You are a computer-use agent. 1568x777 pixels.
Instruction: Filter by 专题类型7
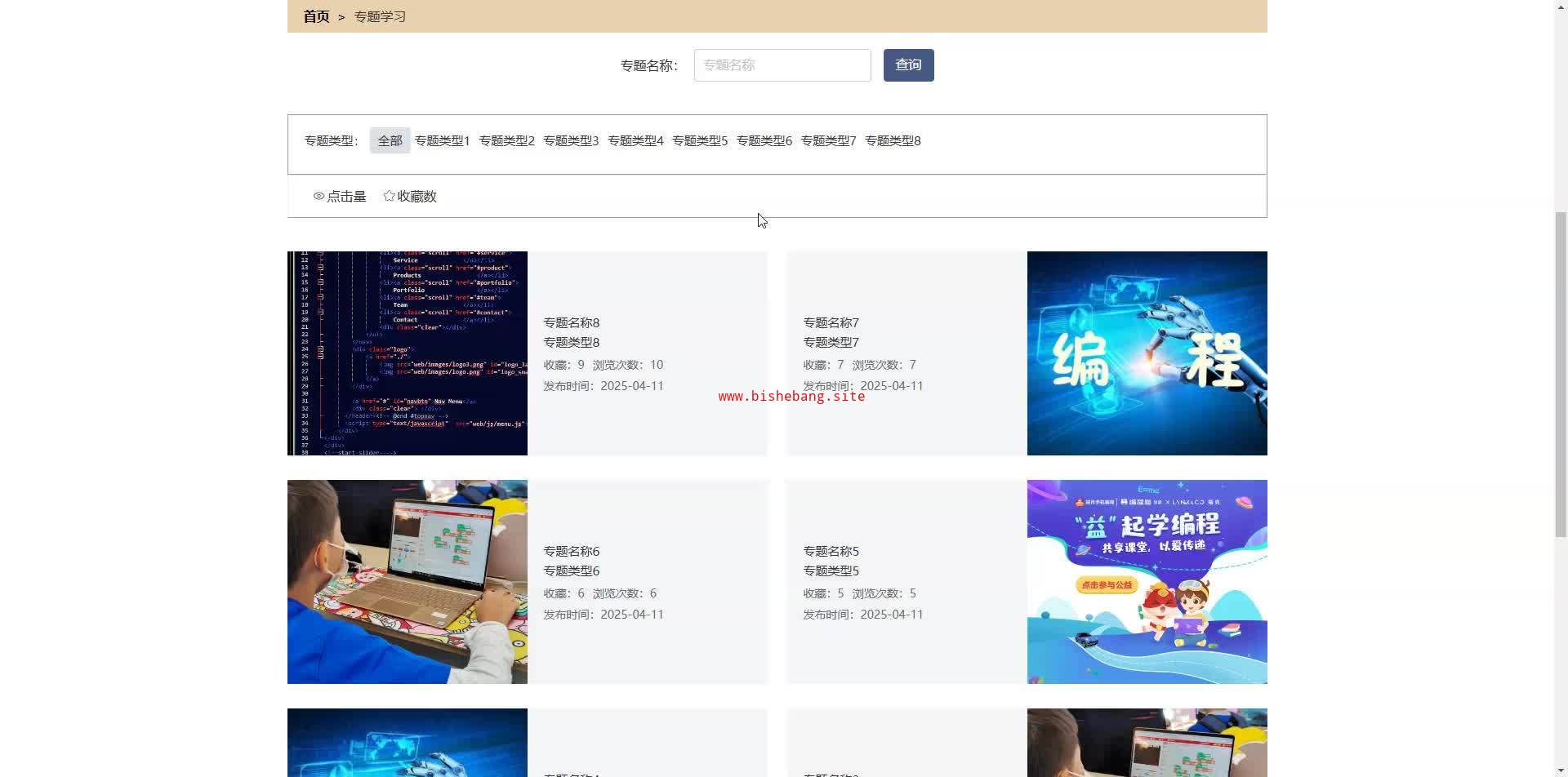click(828, 140)
